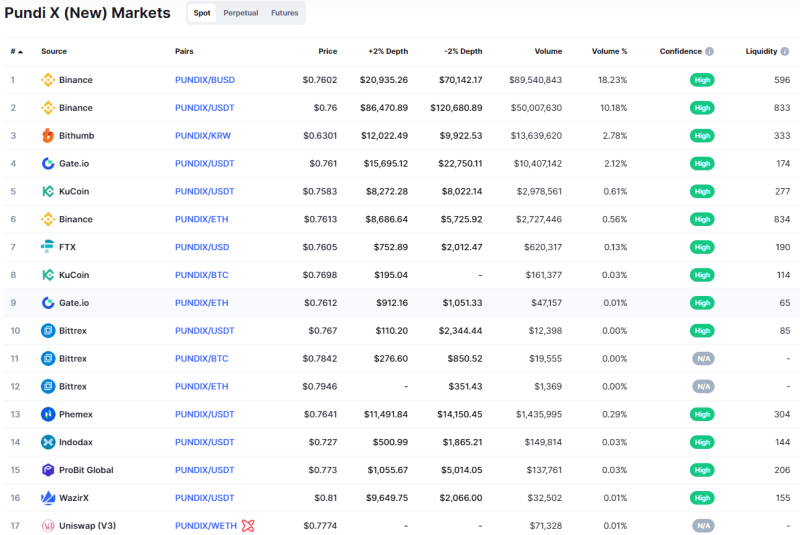Open Bittrex PUNDIX/ETH pair in row 12
This screenshot has height=535, width=800.
202,387
